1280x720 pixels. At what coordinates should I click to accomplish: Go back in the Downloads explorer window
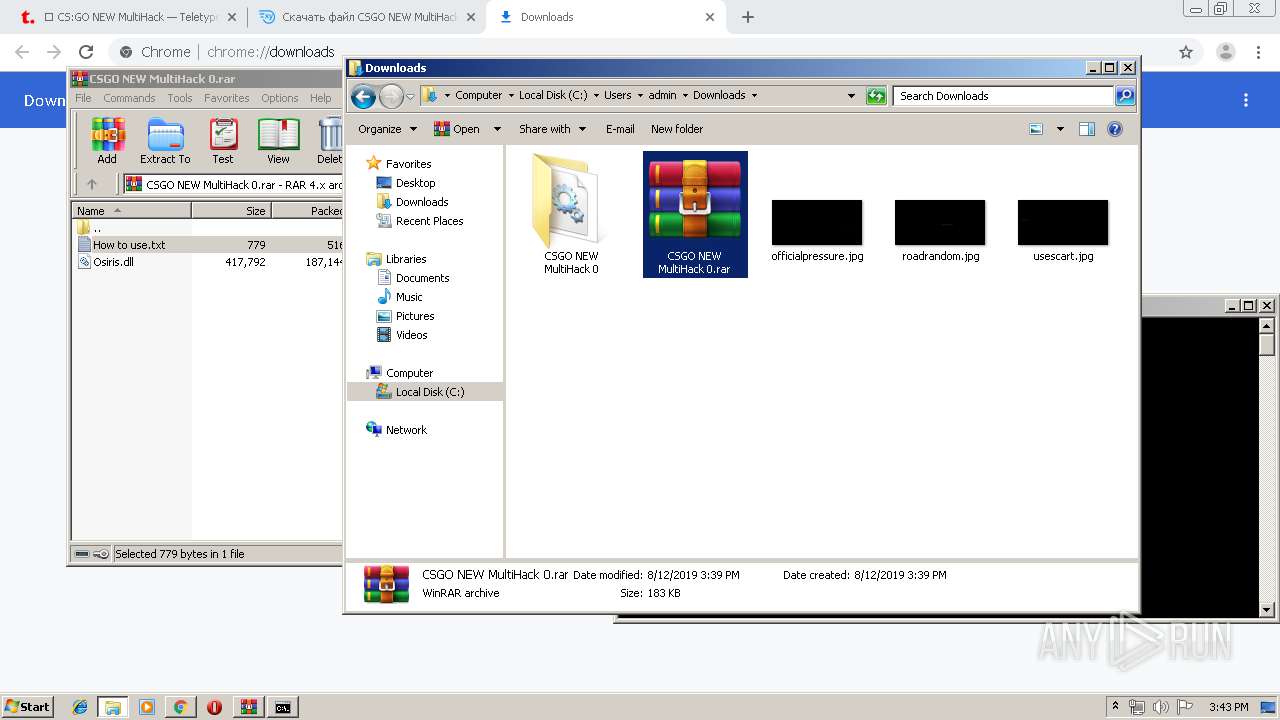click(363, 96)
